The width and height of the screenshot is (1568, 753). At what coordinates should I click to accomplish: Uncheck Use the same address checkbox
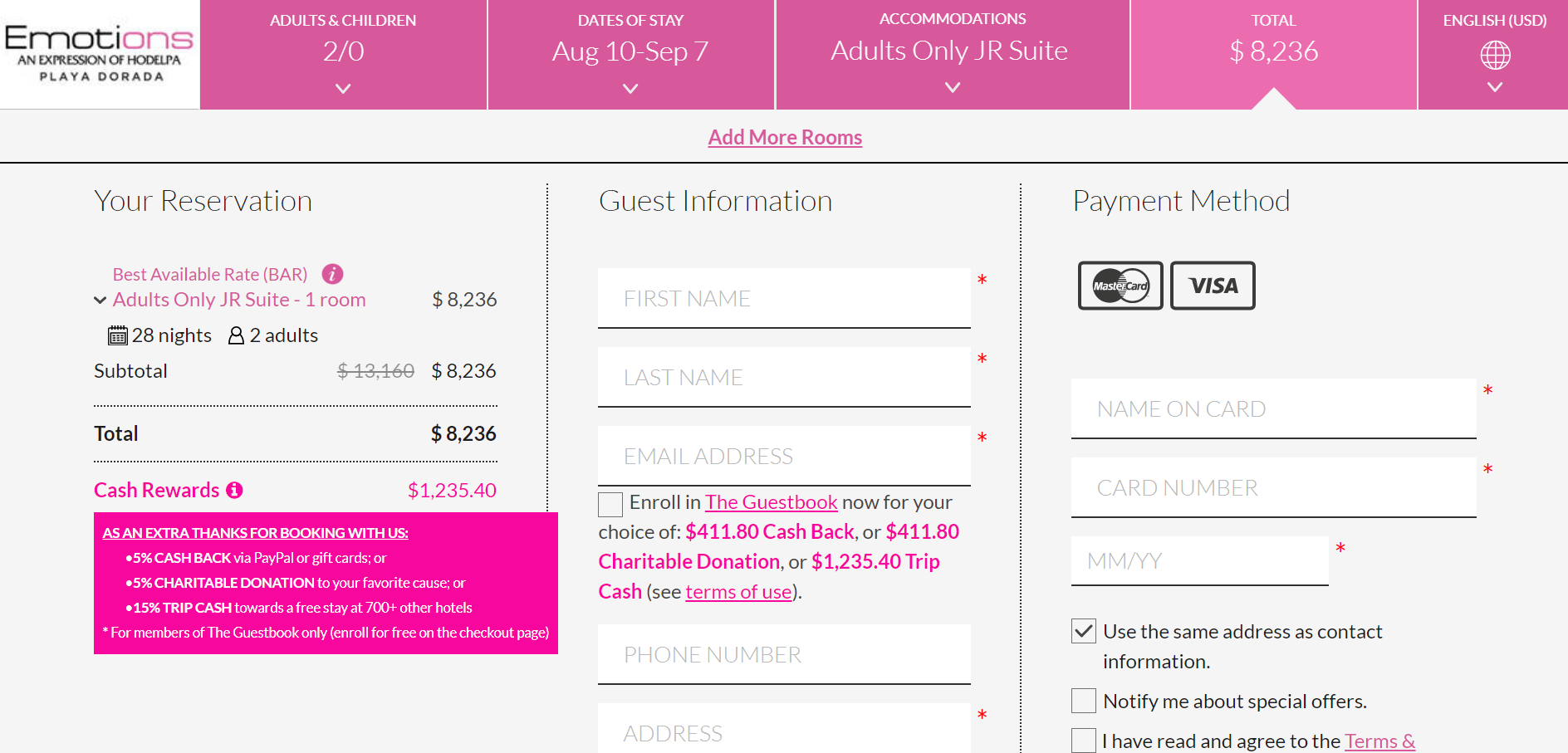(x=1084, y=632)
